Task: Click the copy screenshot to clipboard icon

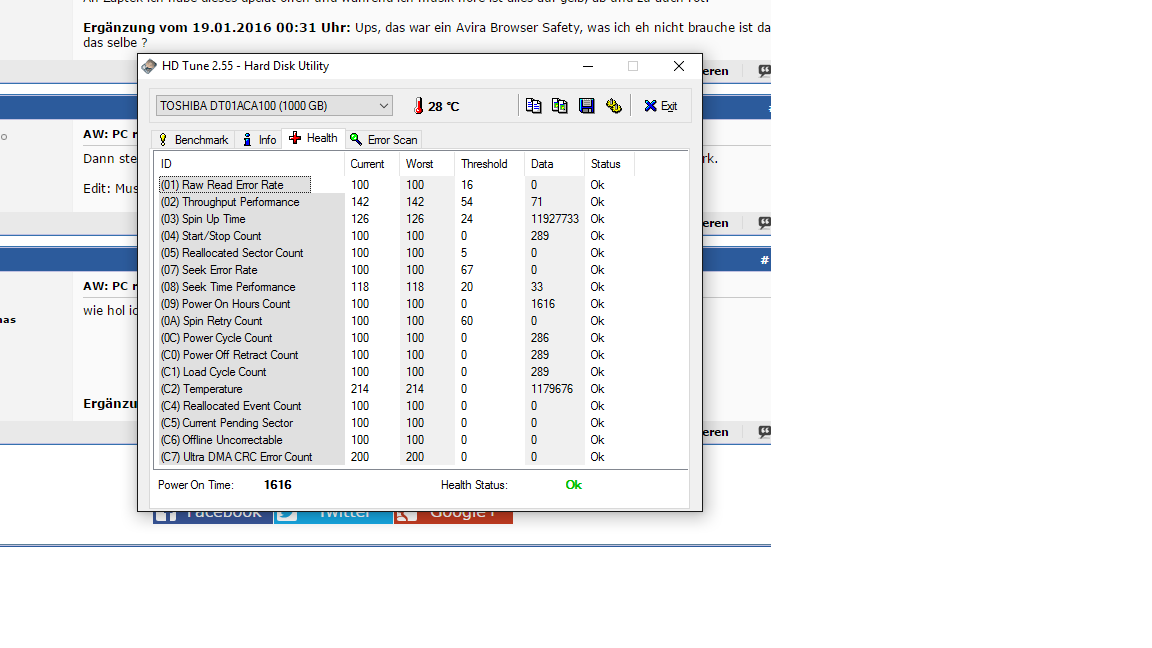Action: [560, 106]
